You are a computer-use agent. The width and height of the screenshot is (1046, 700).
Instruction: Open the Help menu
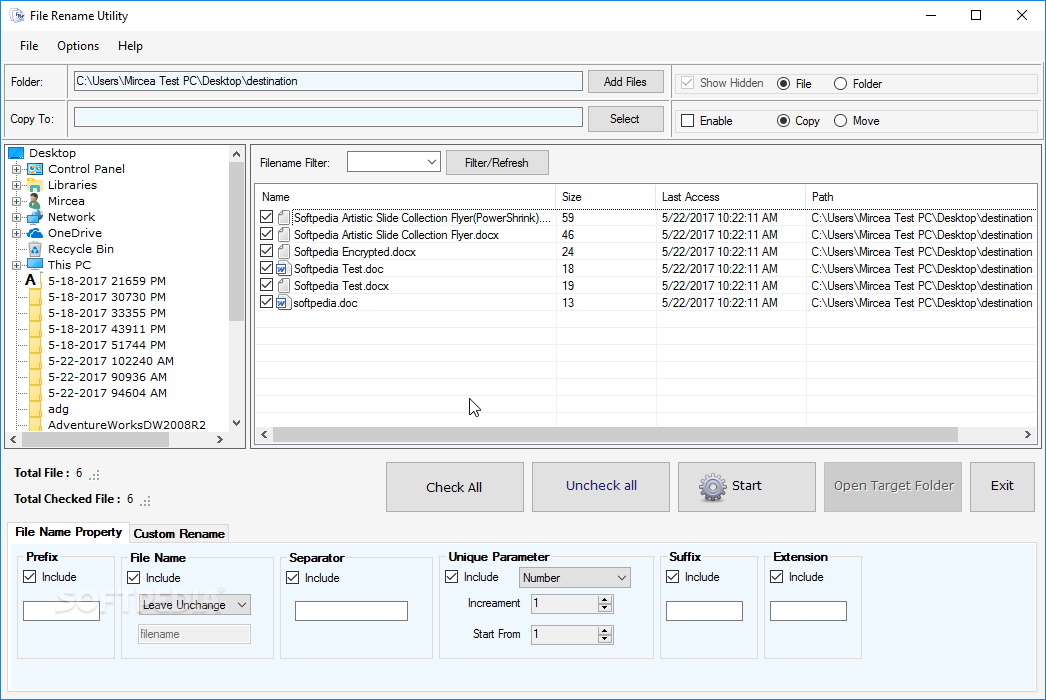130,45
